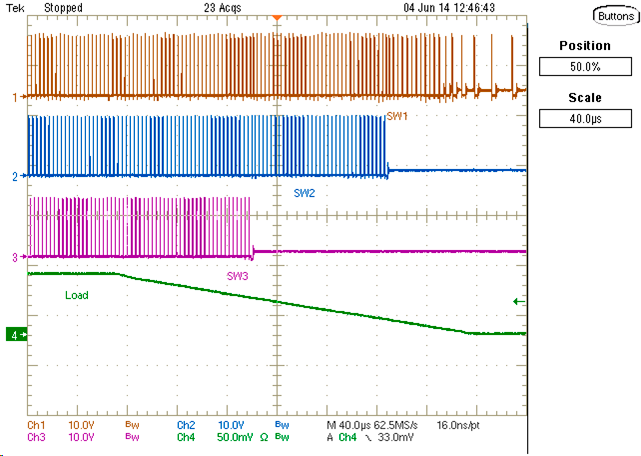Select channel 1 ground reference marker

[x=14, y=98]
